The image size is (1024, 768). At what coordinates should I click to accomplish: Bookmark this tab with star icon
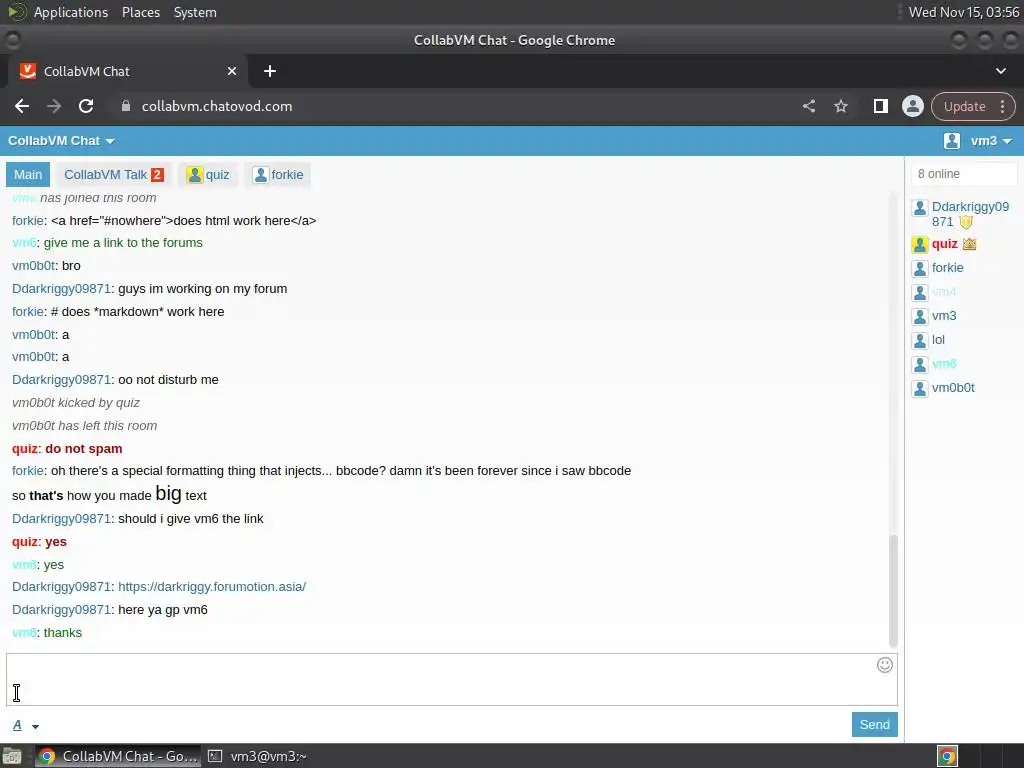(840, 106)
